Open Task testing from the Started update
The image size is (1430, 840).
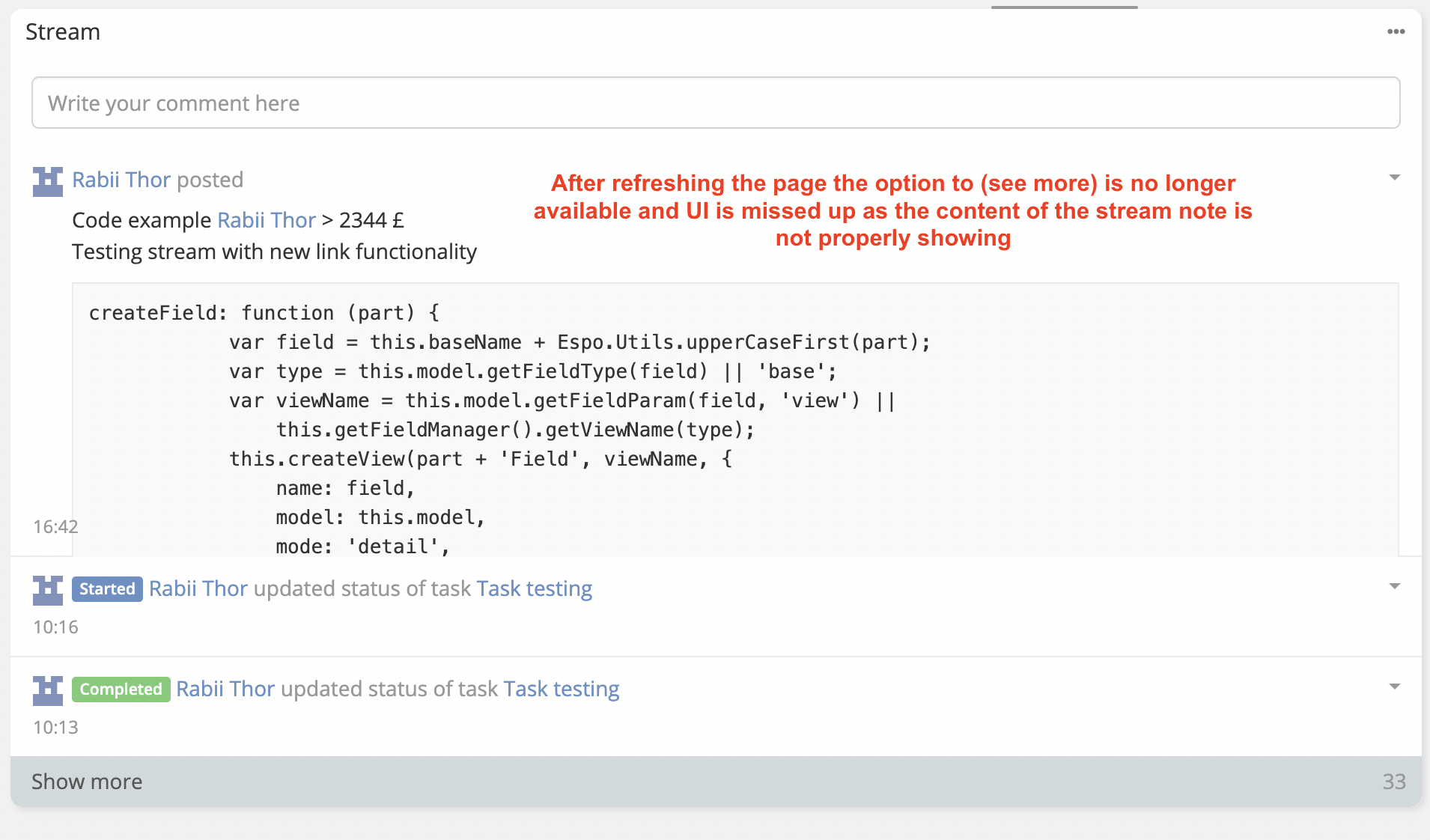click(534, 589)
